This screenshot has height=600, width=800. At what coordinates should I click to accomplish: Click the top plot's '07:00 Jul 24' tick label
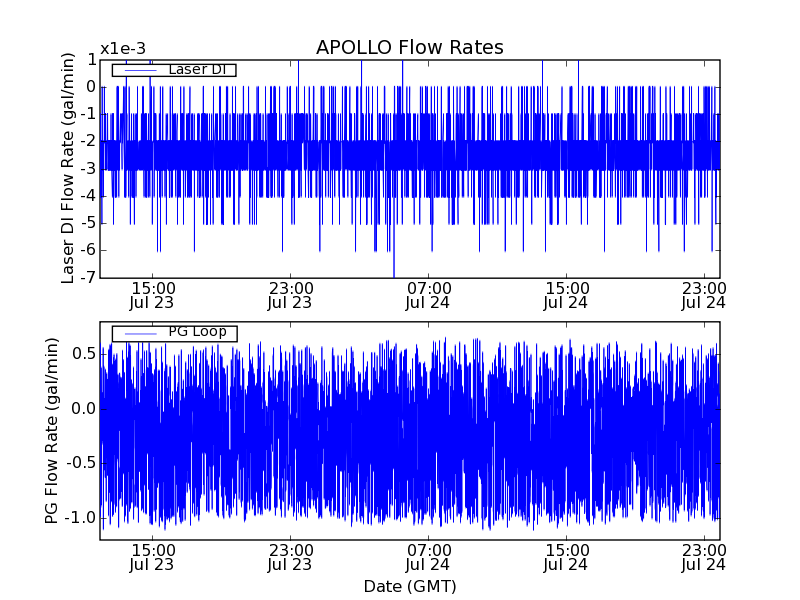coord(428,296)
